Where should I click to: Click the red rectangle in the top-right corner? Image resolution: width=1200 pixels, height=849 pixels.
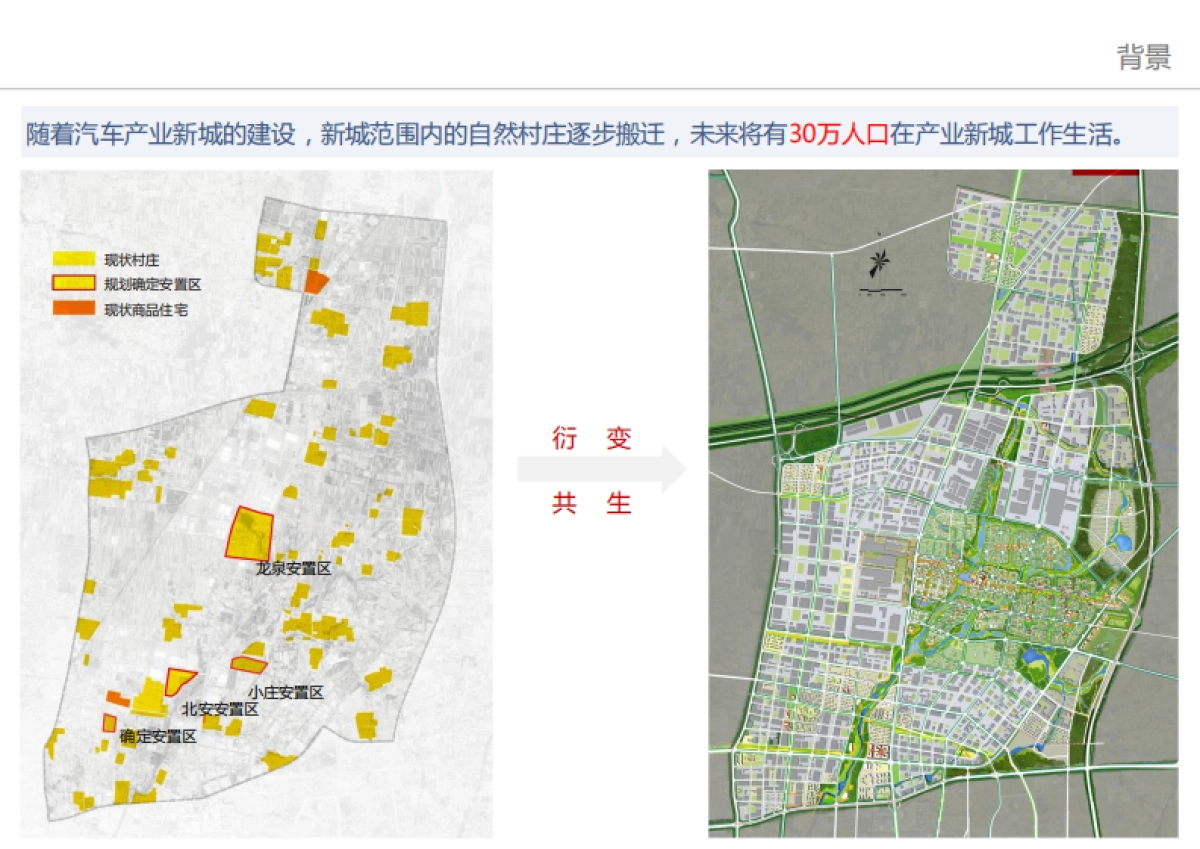[1105, 171]
